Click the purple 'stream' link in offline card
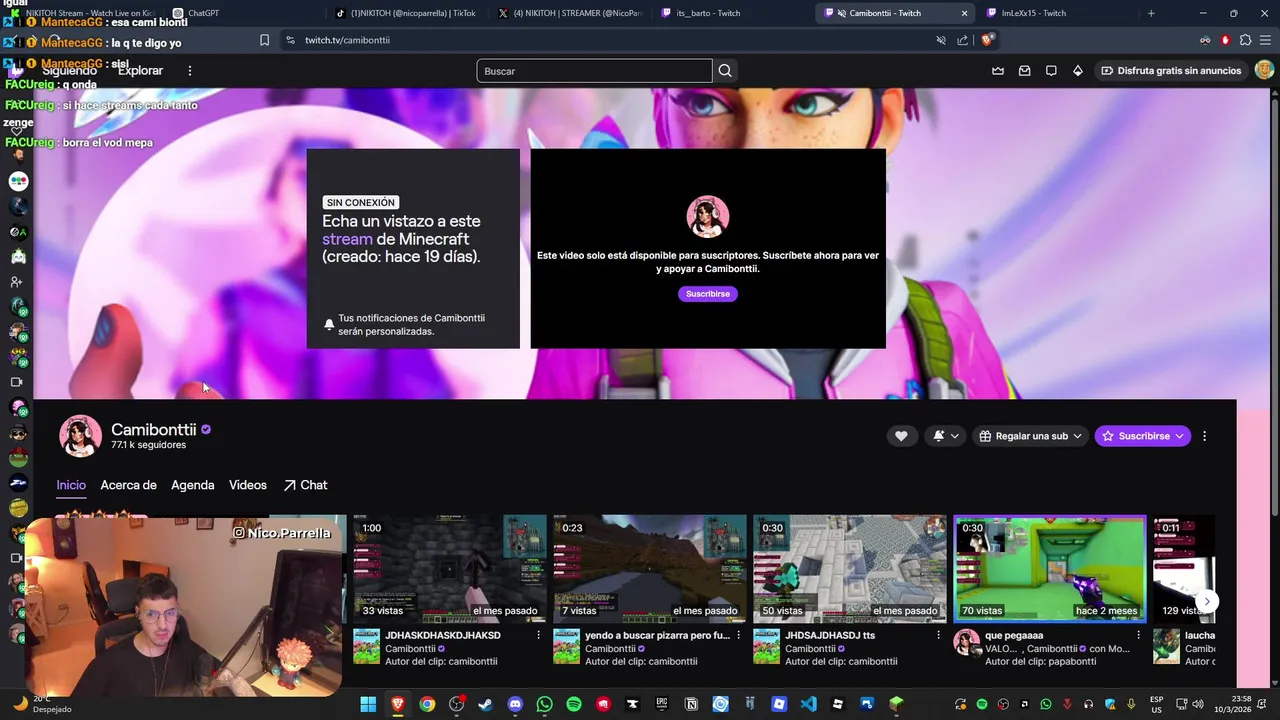The image size is (1280, 720). tap(347, 239)
